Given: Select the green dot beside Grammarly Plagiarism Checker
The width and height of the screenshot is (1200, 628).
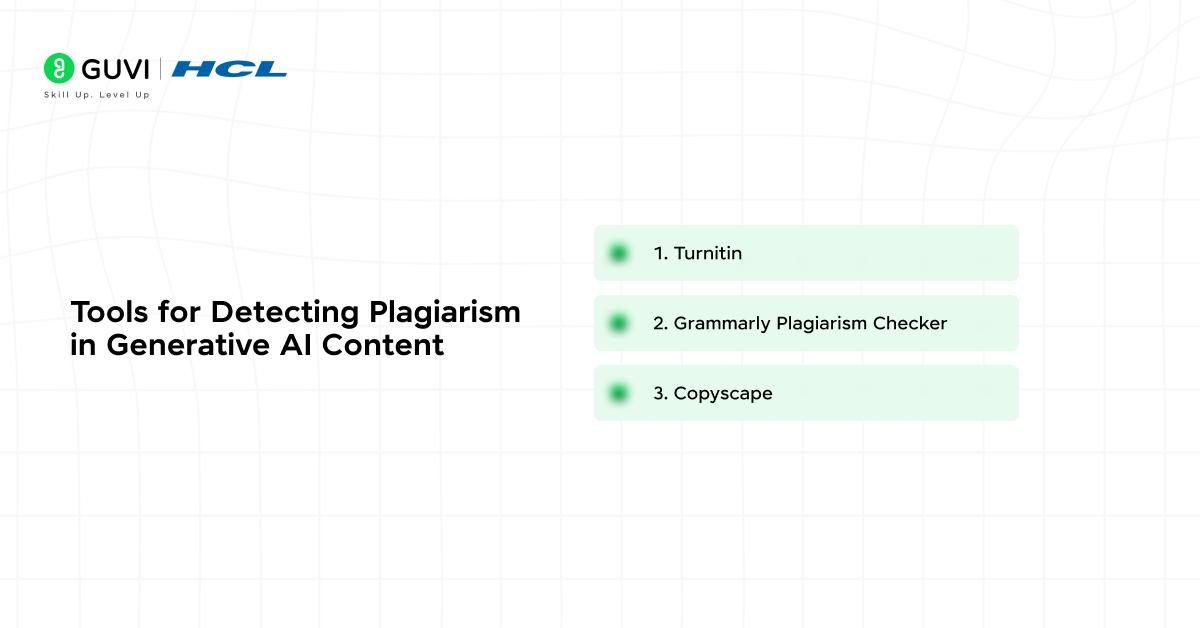Looking at the screenshot, I should (x=618, y=323).
